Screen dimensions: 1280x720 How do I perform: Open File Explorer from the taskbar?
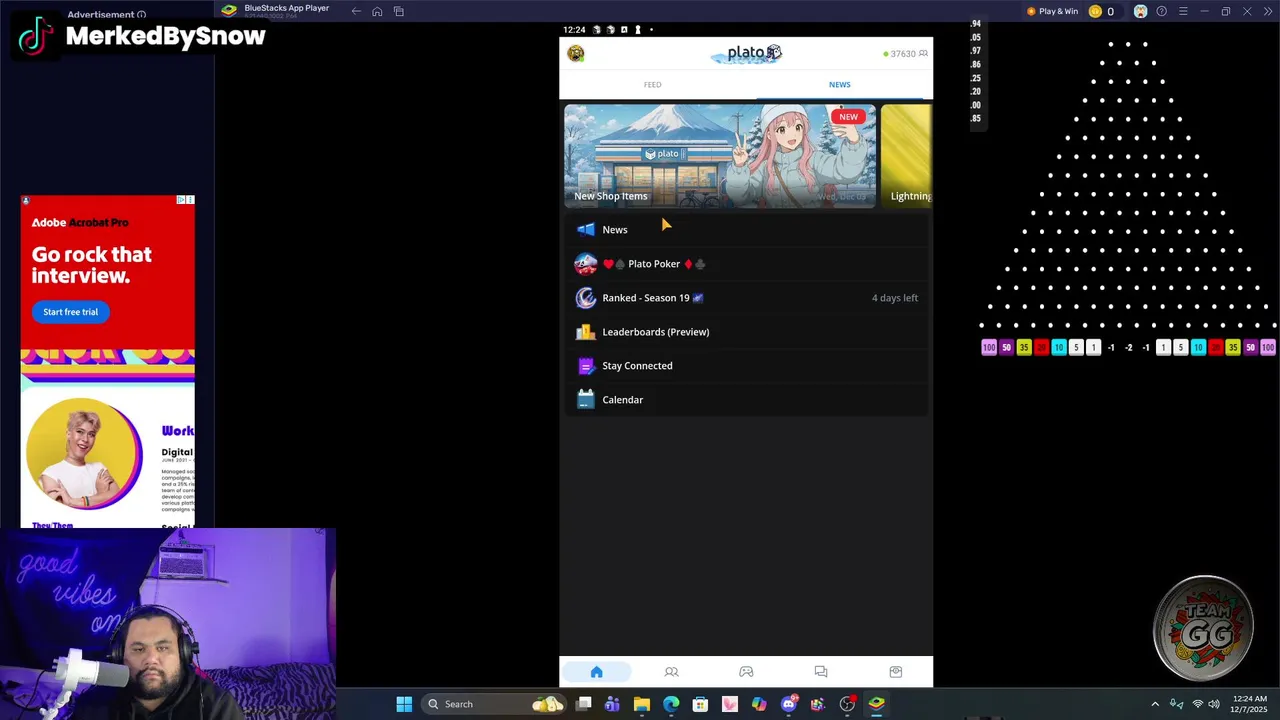(642, 704)
